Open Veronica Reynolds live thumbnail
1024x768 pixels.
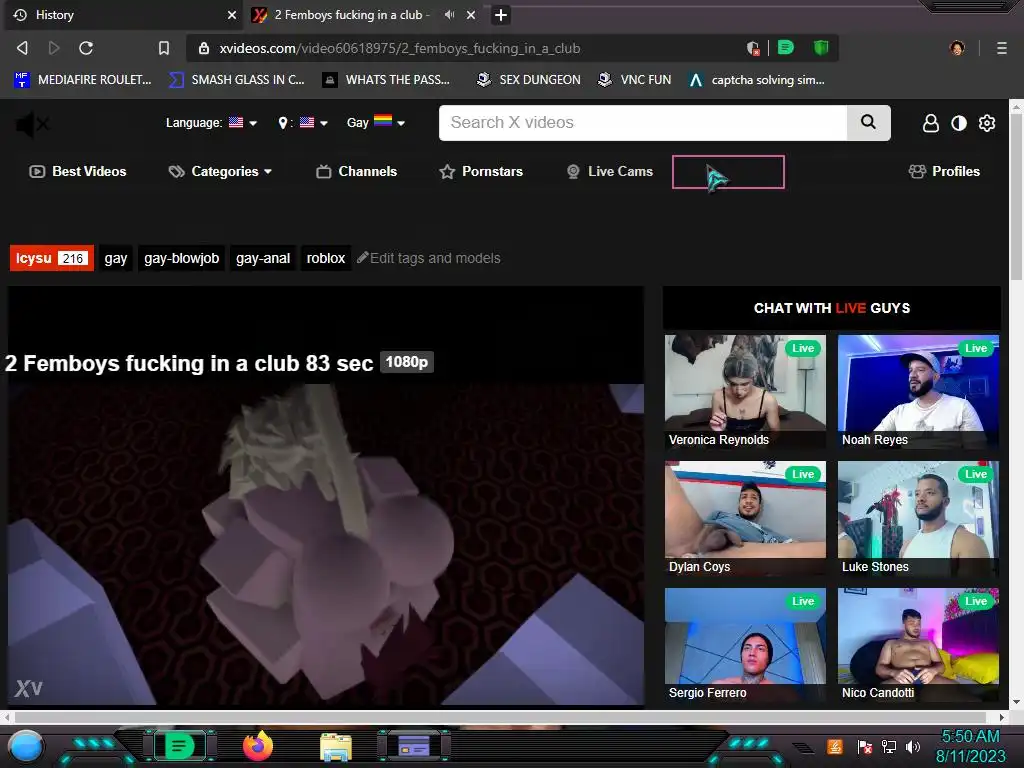745,392
